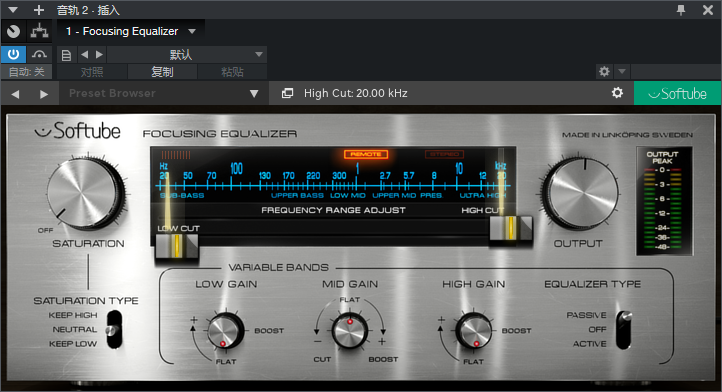
Task: Click the High Gain knob
Action: point(473,331)
